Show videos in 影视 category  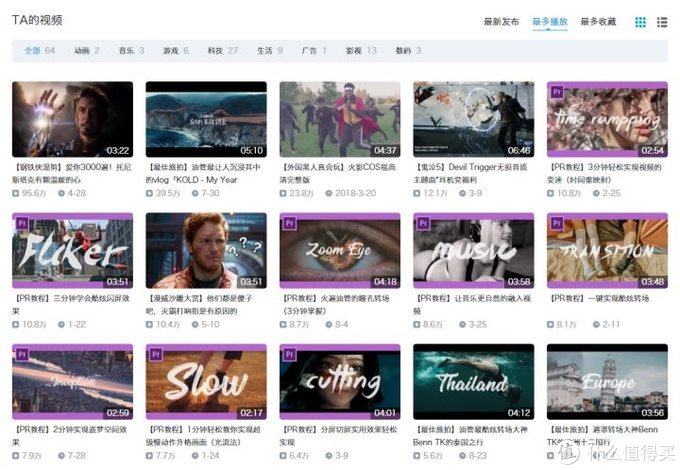[x=354, y=51]
